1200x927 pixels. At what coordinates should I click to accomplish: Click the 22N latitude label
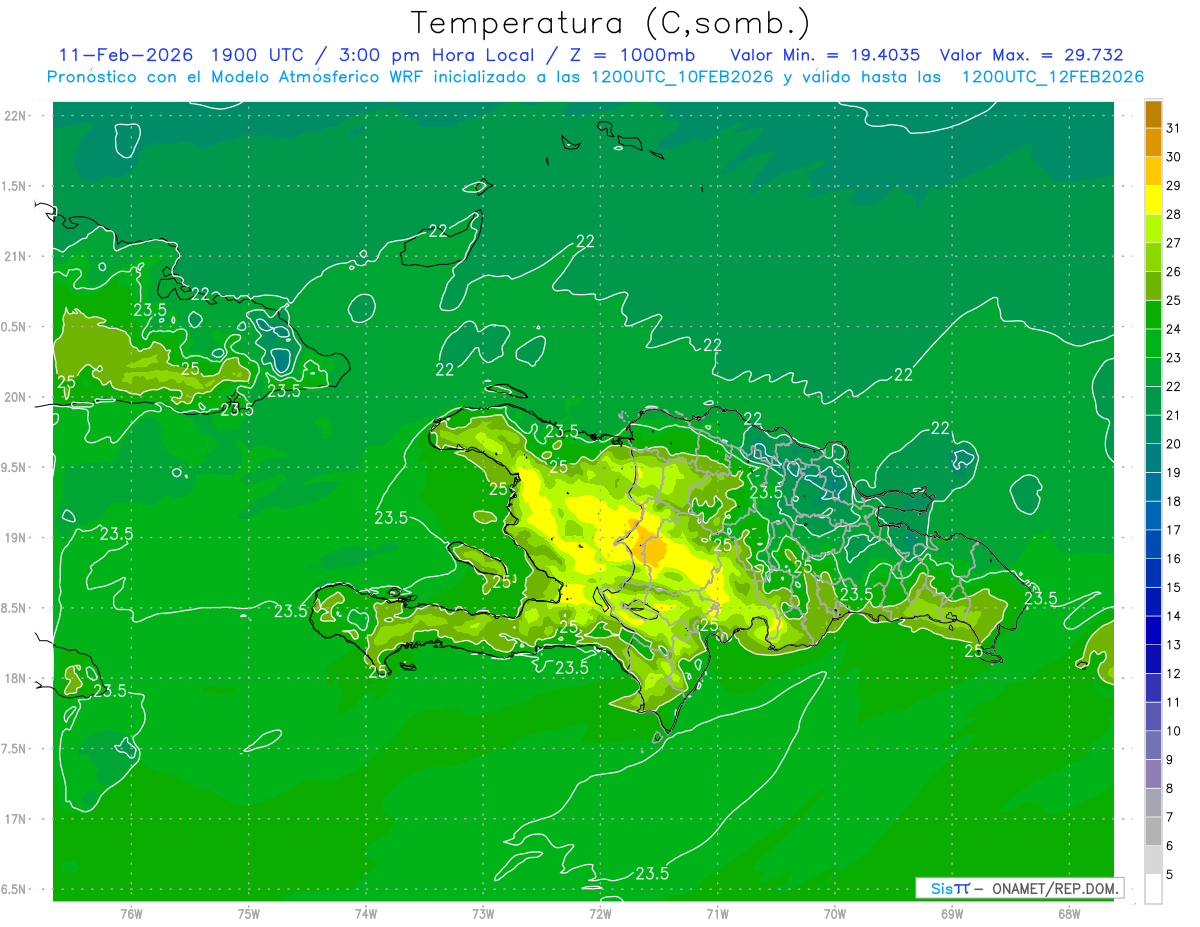click(x=17, y=116)
